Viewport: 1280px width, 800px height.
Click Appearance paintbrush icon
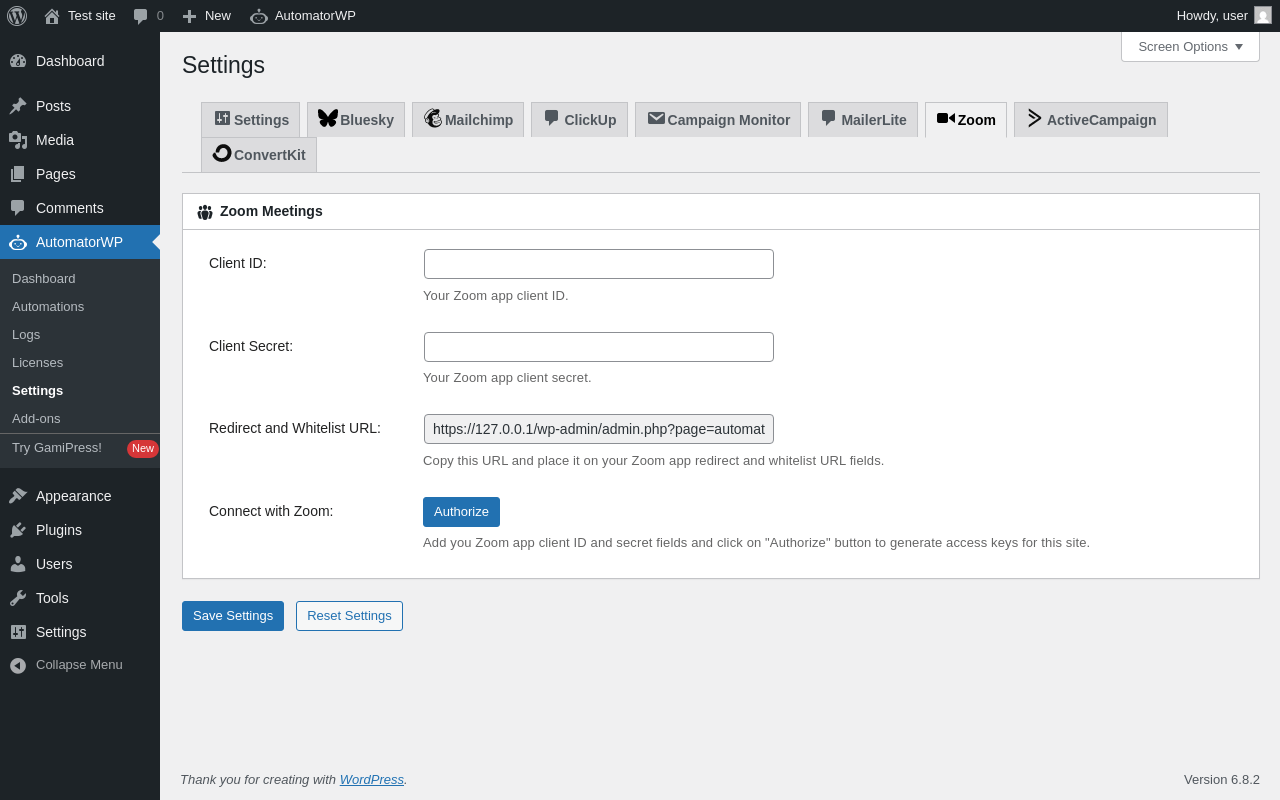tap(18, 496)
